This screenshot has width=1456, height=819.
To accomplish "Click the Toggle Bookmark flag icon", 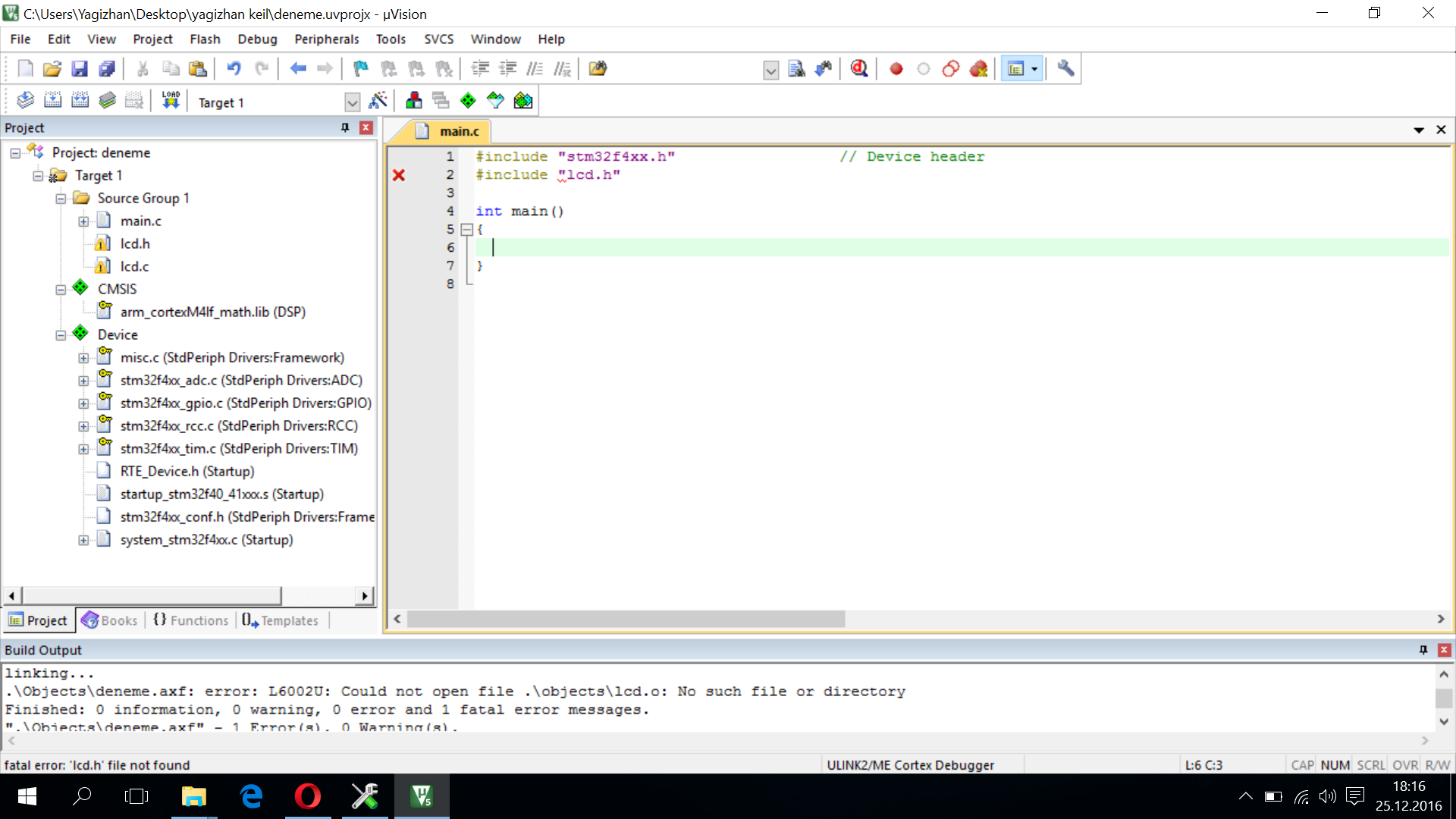I will click(x=361, y=69).
